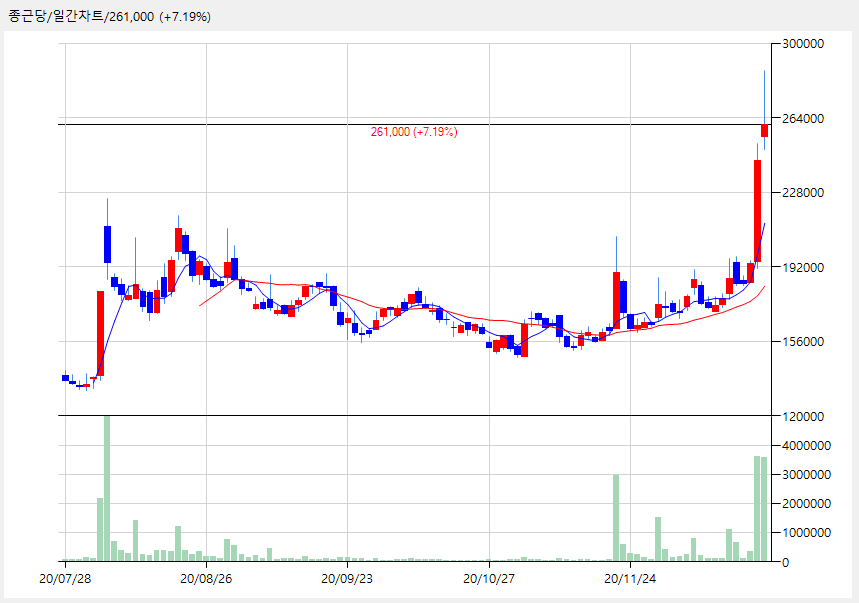Image resolution: width=859 pixels, height=603 pixels.
Task: Click the 120000 price axis label
Action: (x=803, y=416)
